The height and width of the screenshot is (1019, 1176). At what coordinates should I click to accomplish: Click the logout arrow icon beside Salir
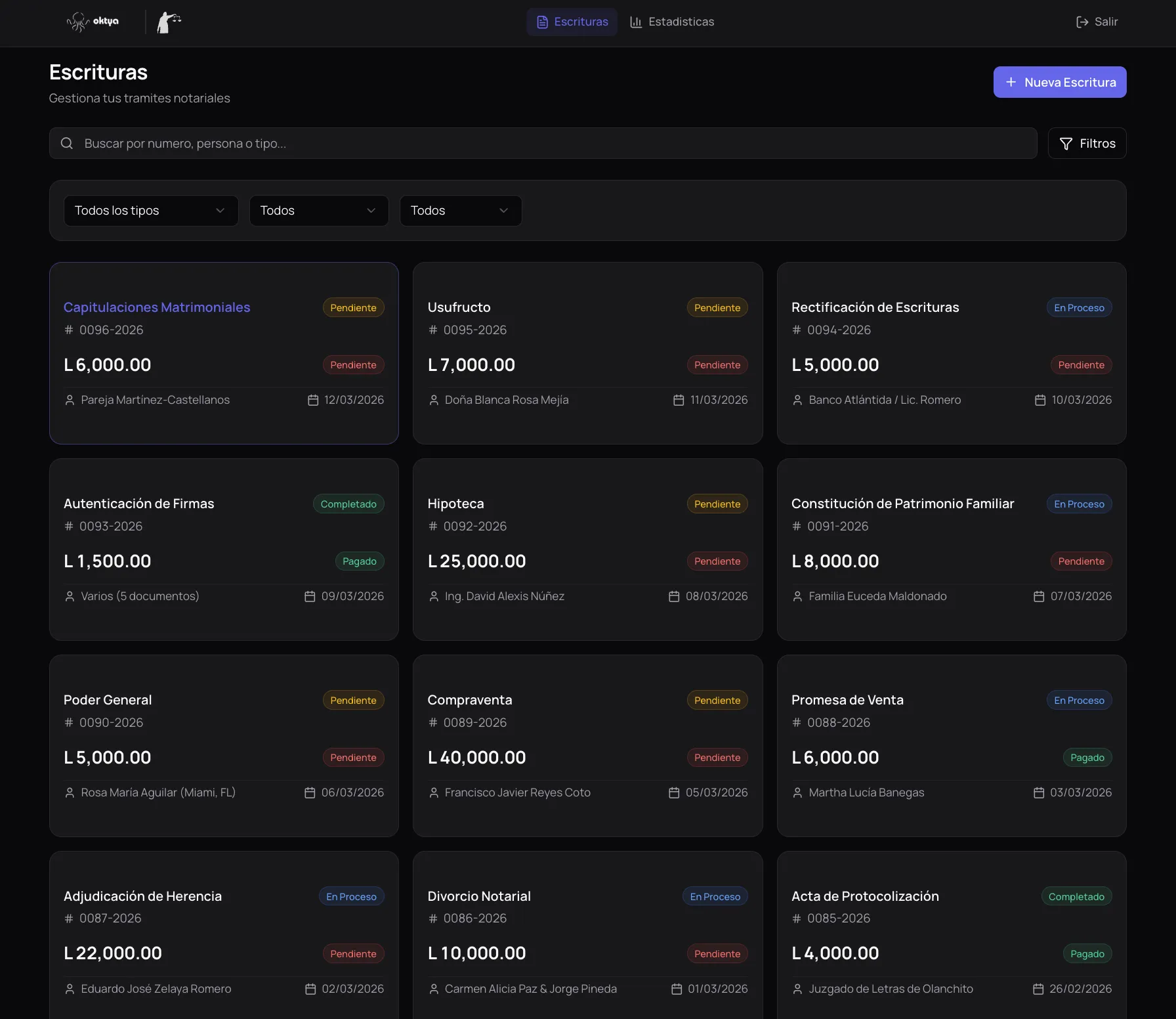click(1082, 22)
